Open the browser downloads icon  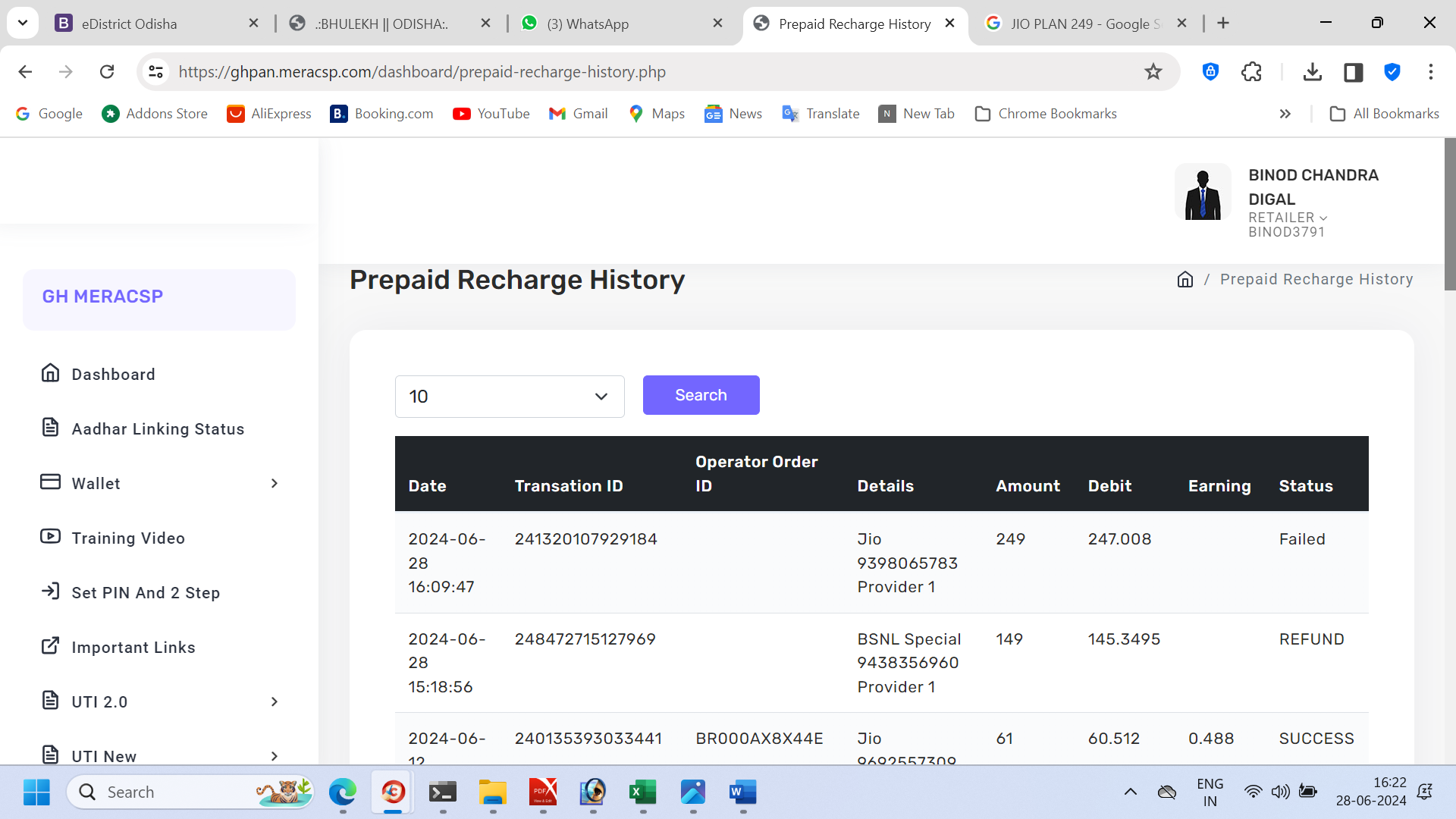click(x=1312, y=72)
